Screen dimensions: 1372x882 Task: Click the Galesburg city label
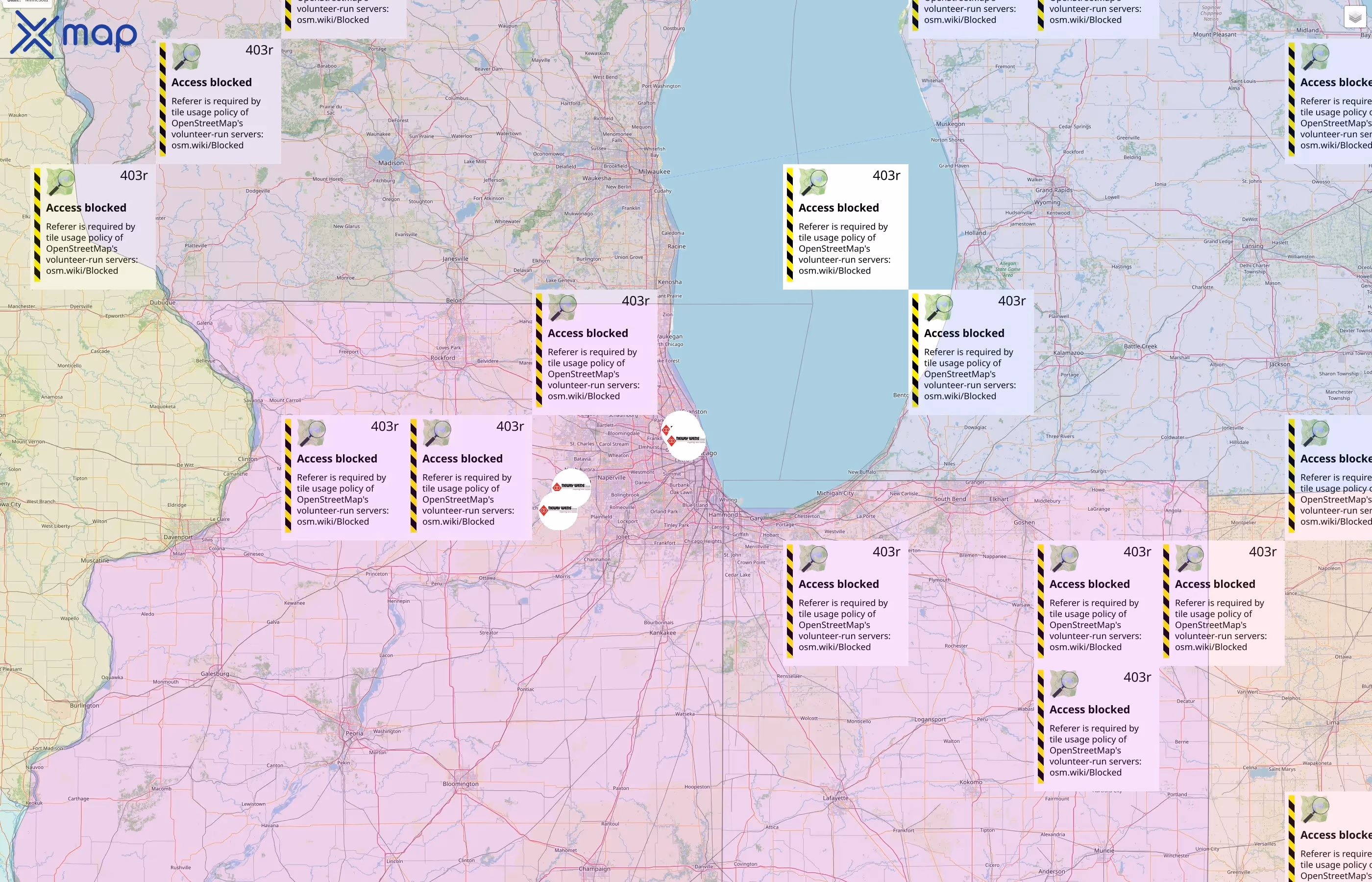[215, 674]
